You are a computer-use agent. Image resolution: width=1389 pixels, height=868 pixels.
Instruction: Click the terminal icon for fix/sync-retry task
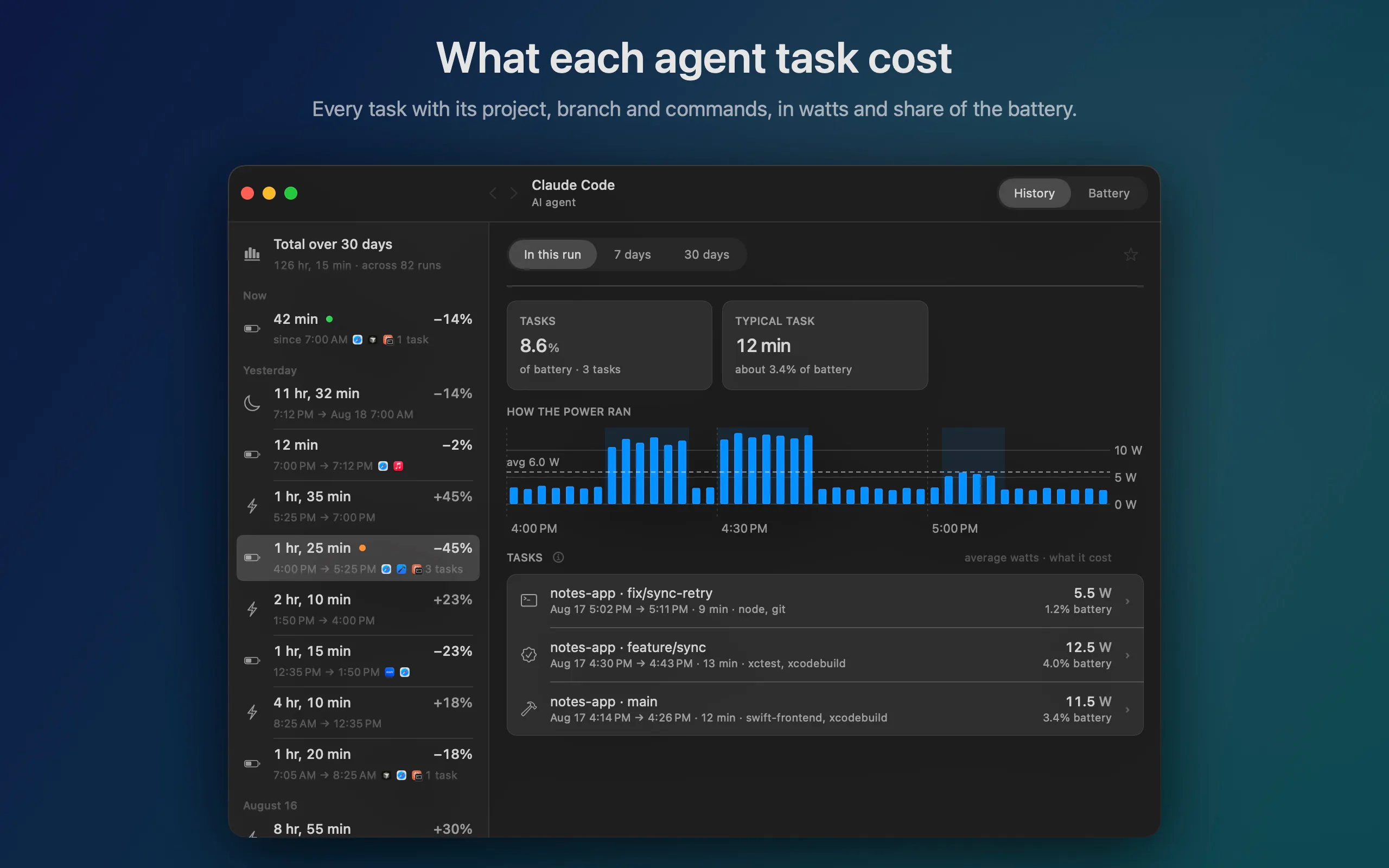pyautogui.click(x=528, y=601)
